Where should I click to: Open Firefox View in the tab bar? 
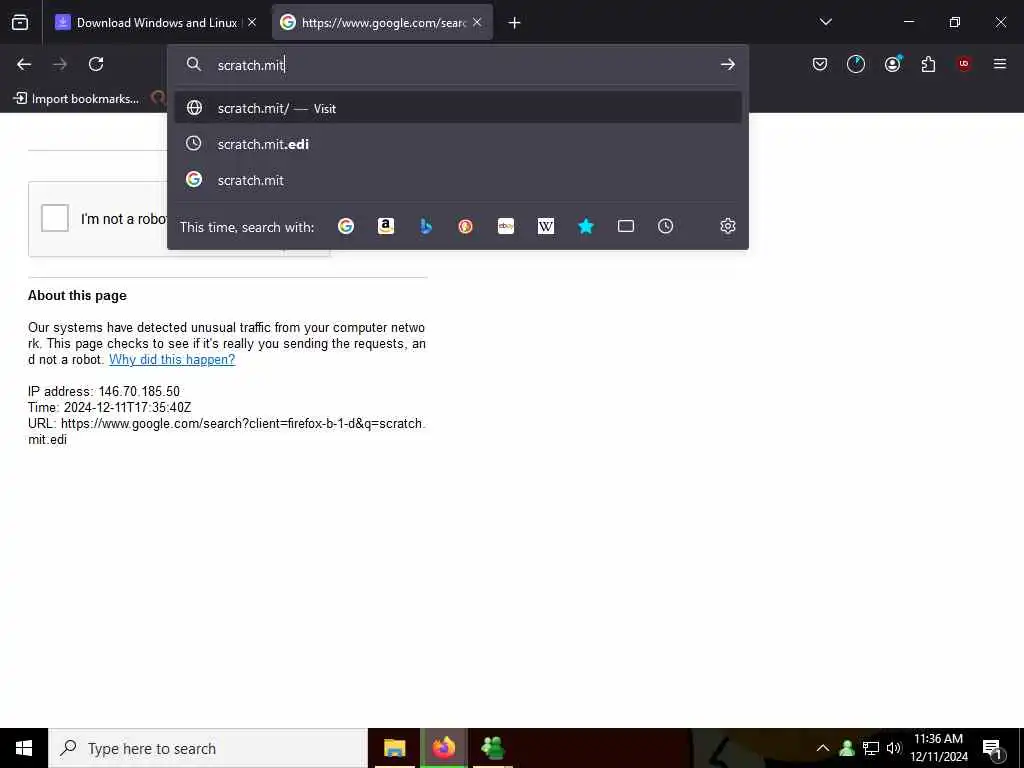(20, 23)
